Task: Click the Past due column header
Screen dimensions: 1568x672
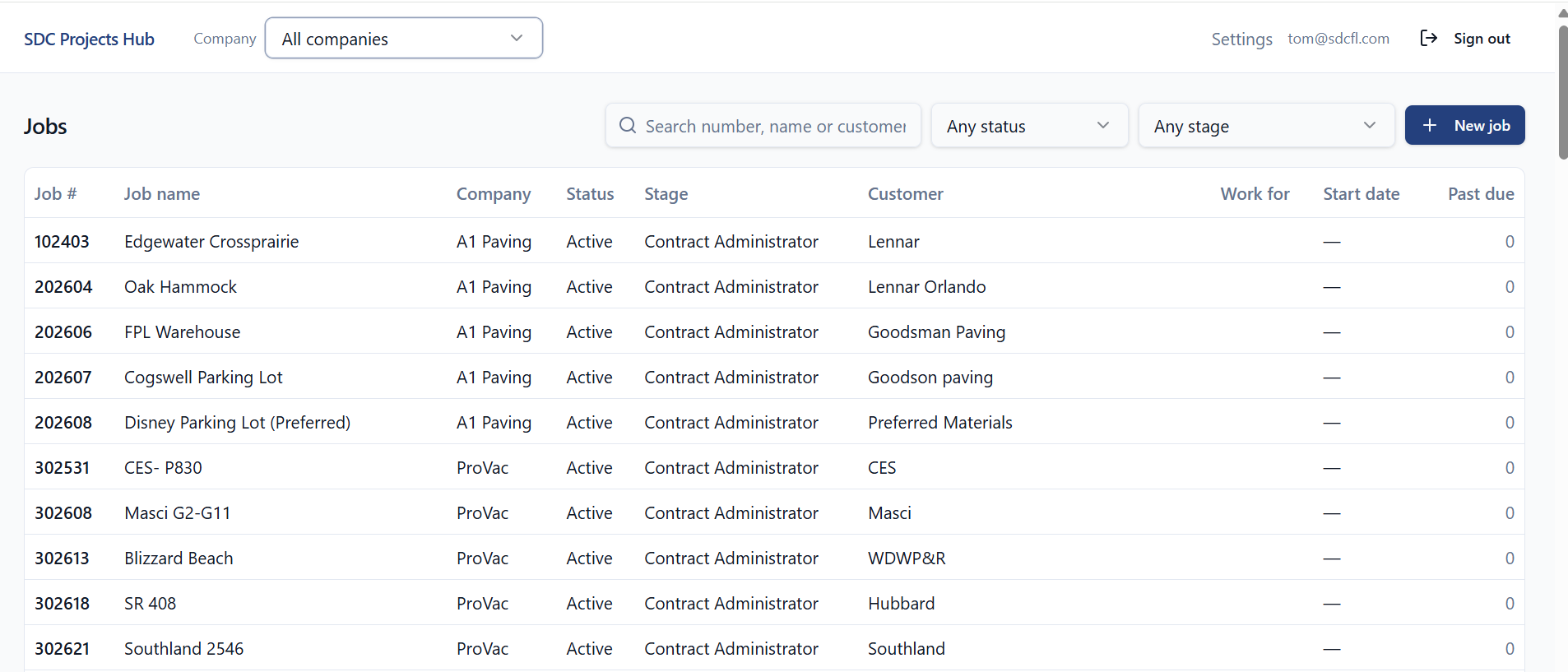Action: coord(1481,194)
